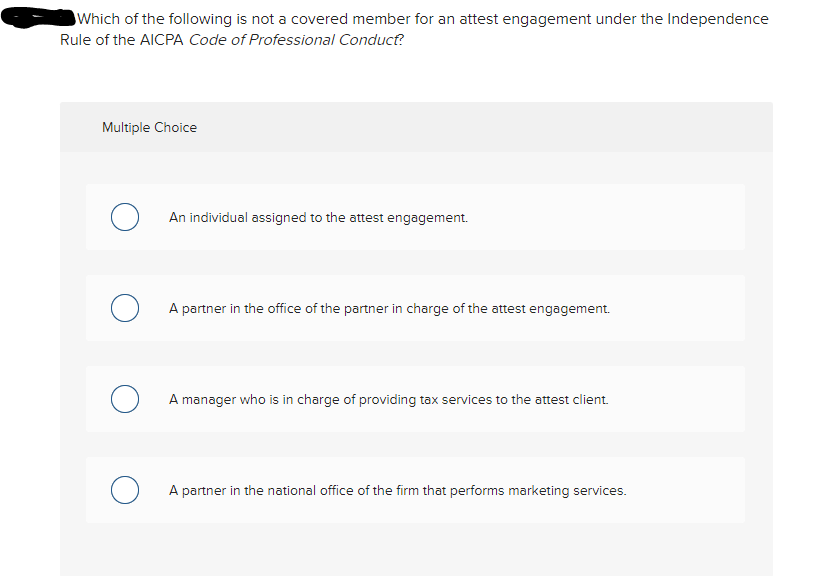The image size is (821, 576).
Task: Pick radio button for national office partner answer
Action: (125, 491)
